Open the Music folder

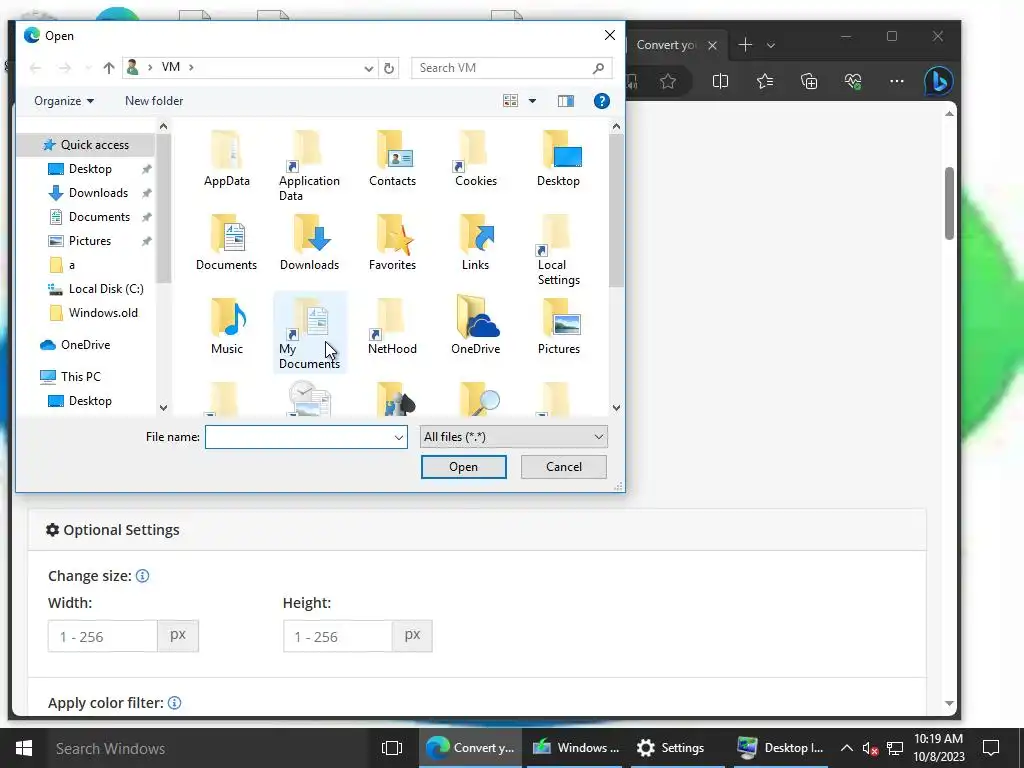point(227,327)
